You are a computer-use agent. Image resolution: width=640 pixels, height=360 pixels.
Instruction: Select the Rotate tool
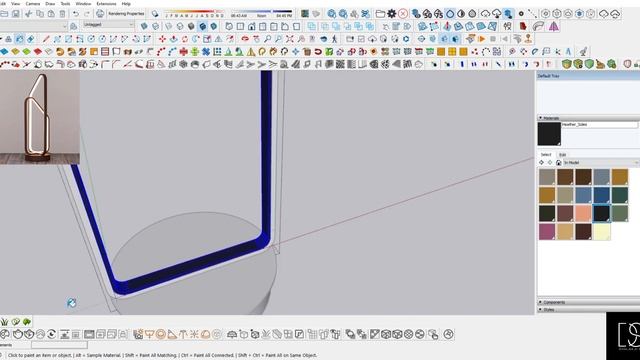click(185, 39)
